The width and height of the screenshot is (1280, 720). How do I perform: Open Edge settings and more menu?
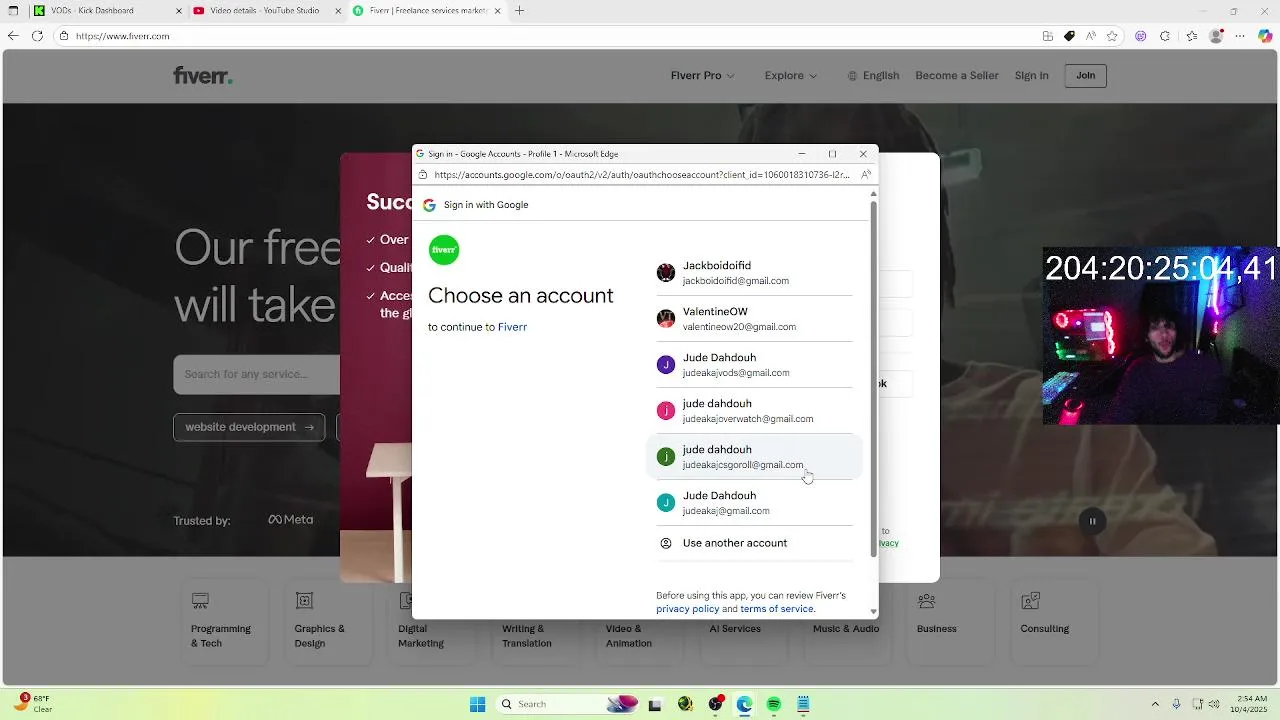click(x=1241, y=36)
